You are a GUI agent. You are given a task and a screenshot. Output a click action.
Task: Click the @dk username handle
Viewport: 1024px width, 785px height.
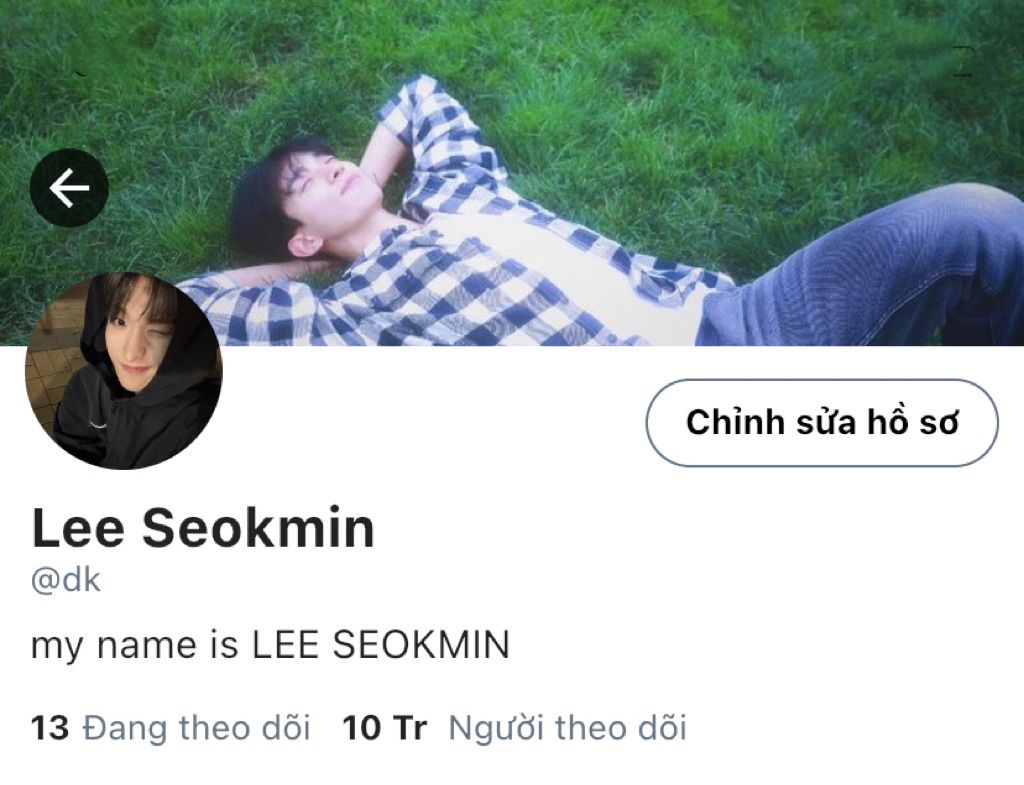(x=66, y=580)
